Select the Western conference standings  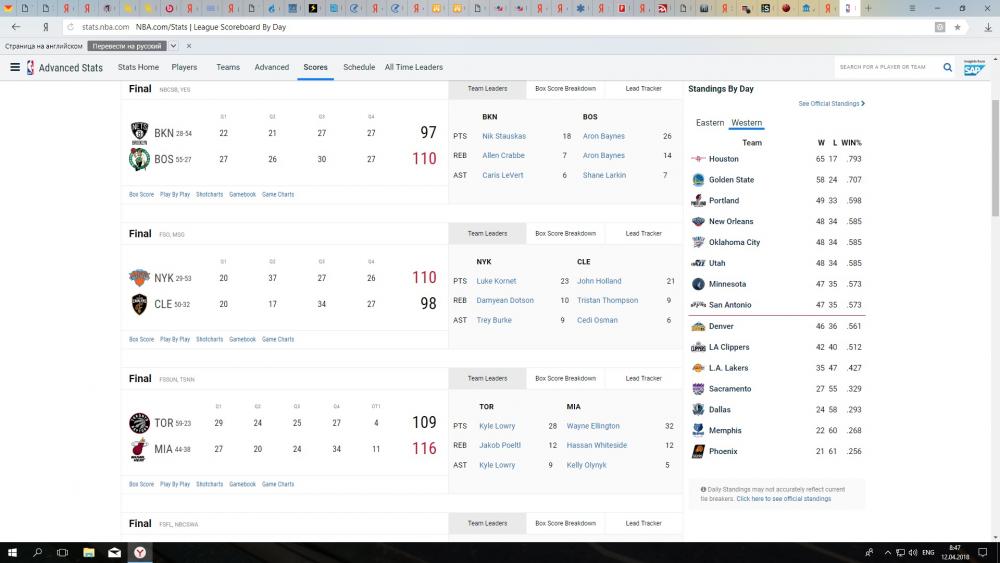tap(746, 123)
